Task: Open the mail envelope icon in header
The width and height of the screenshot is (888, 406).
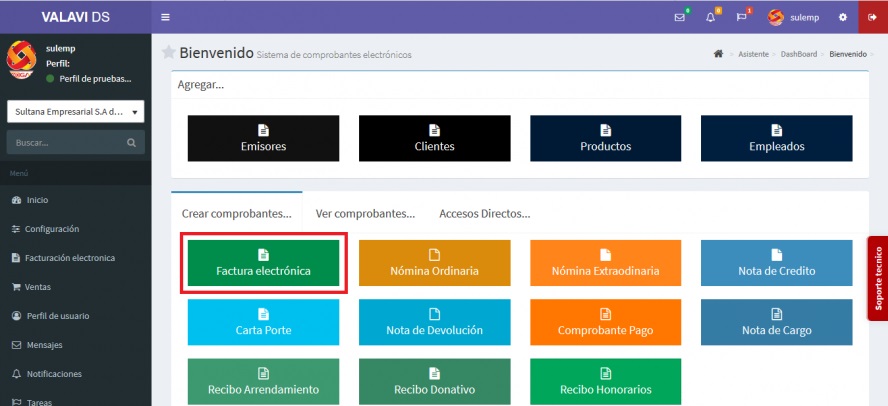Action: 680,17
